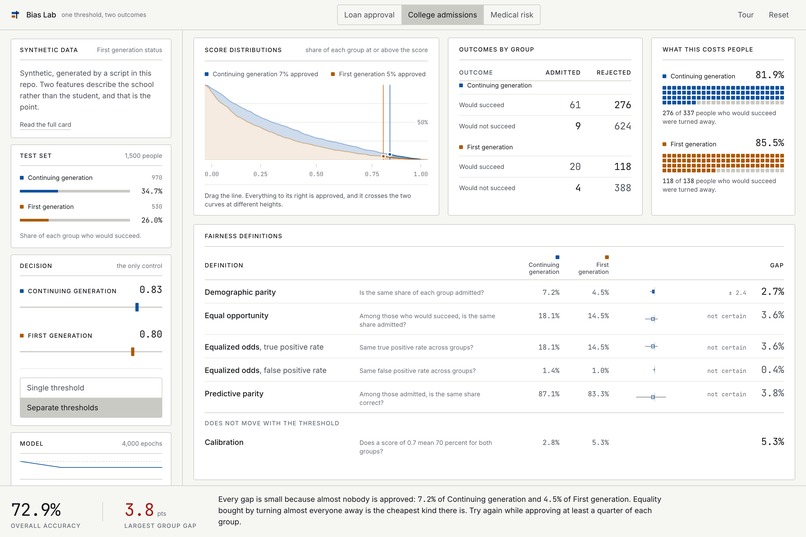This screenshot has width=806, height=537.
Task: Click the 26.0% success share in Test set
Action: [152, 220]
